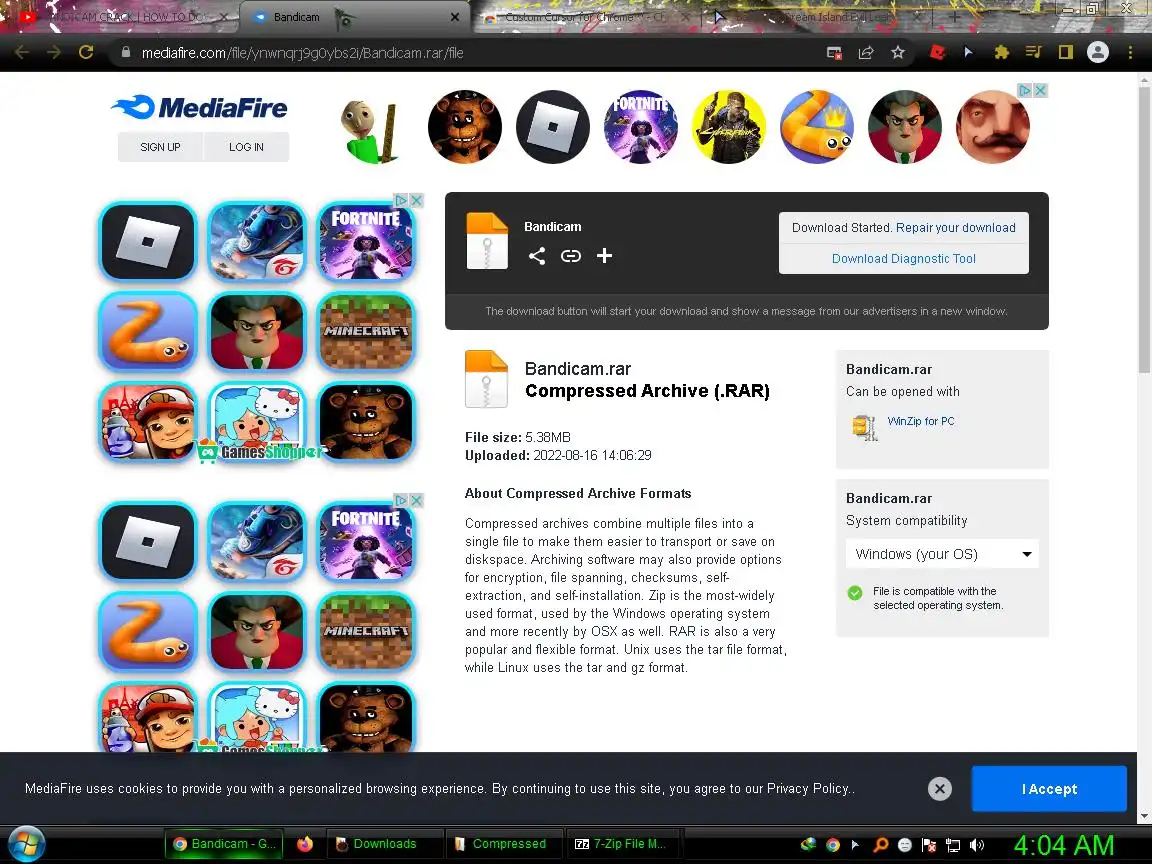Click the 'Uploaded: 2022-08-16 14:06:29' text
The image size is (1152, 864).
(x=558, y=456)
